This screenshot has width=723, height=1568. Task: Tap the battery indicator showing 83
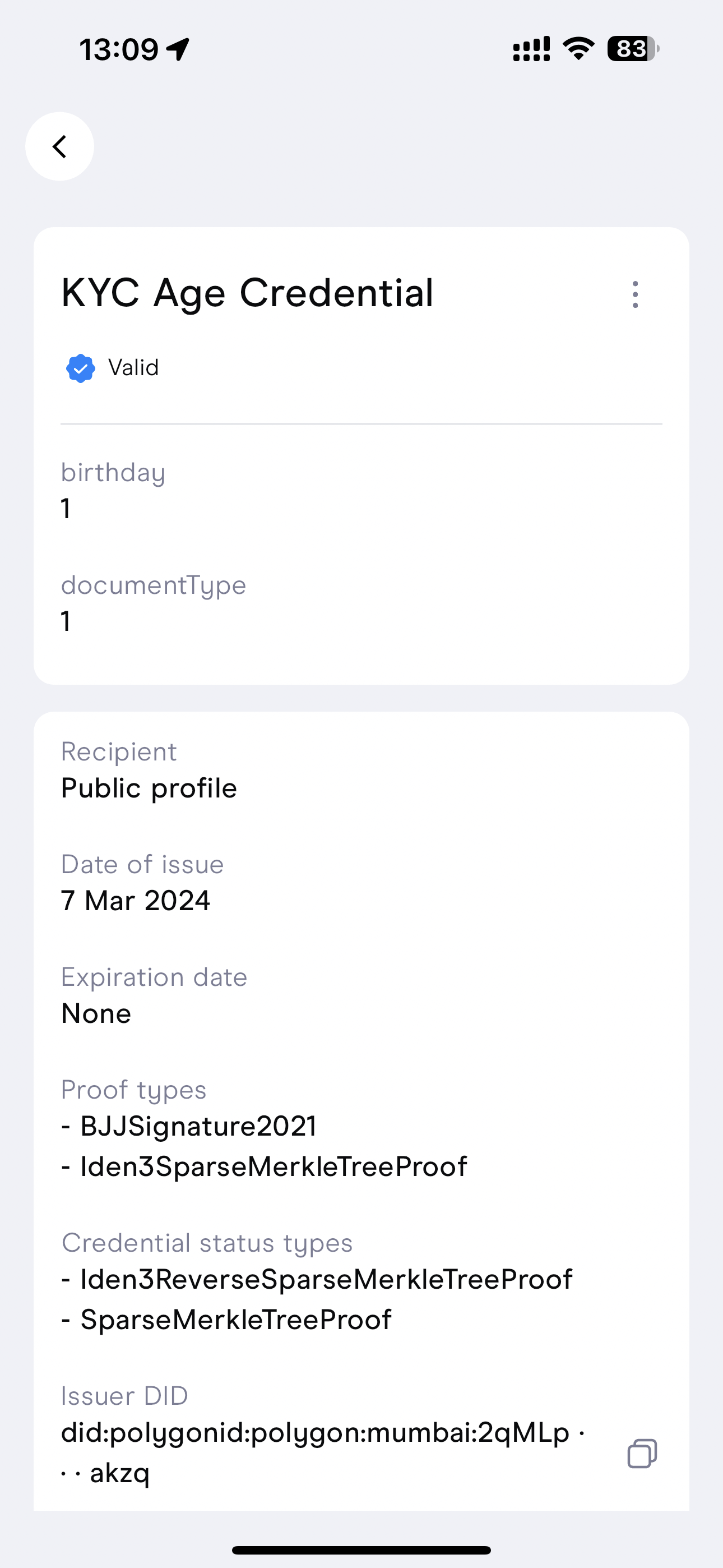point(633,49)
